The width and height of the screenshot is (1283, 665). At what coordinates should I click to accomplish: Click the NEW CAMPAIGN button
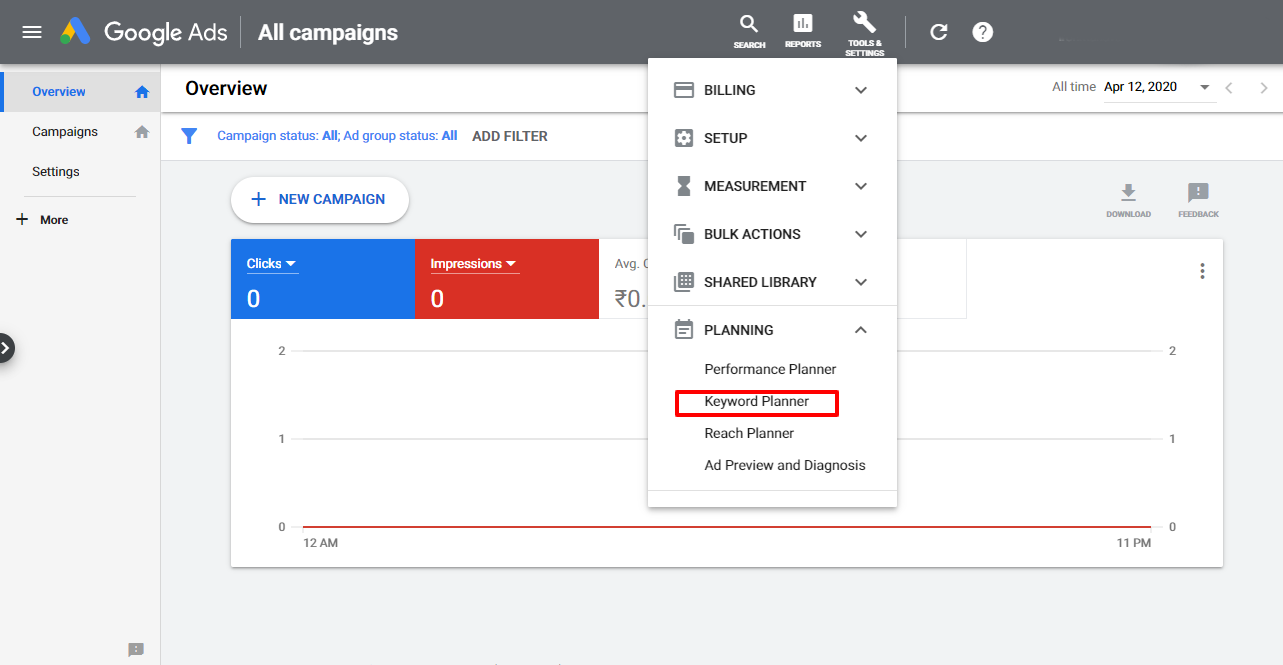click(x=319, y=200)
